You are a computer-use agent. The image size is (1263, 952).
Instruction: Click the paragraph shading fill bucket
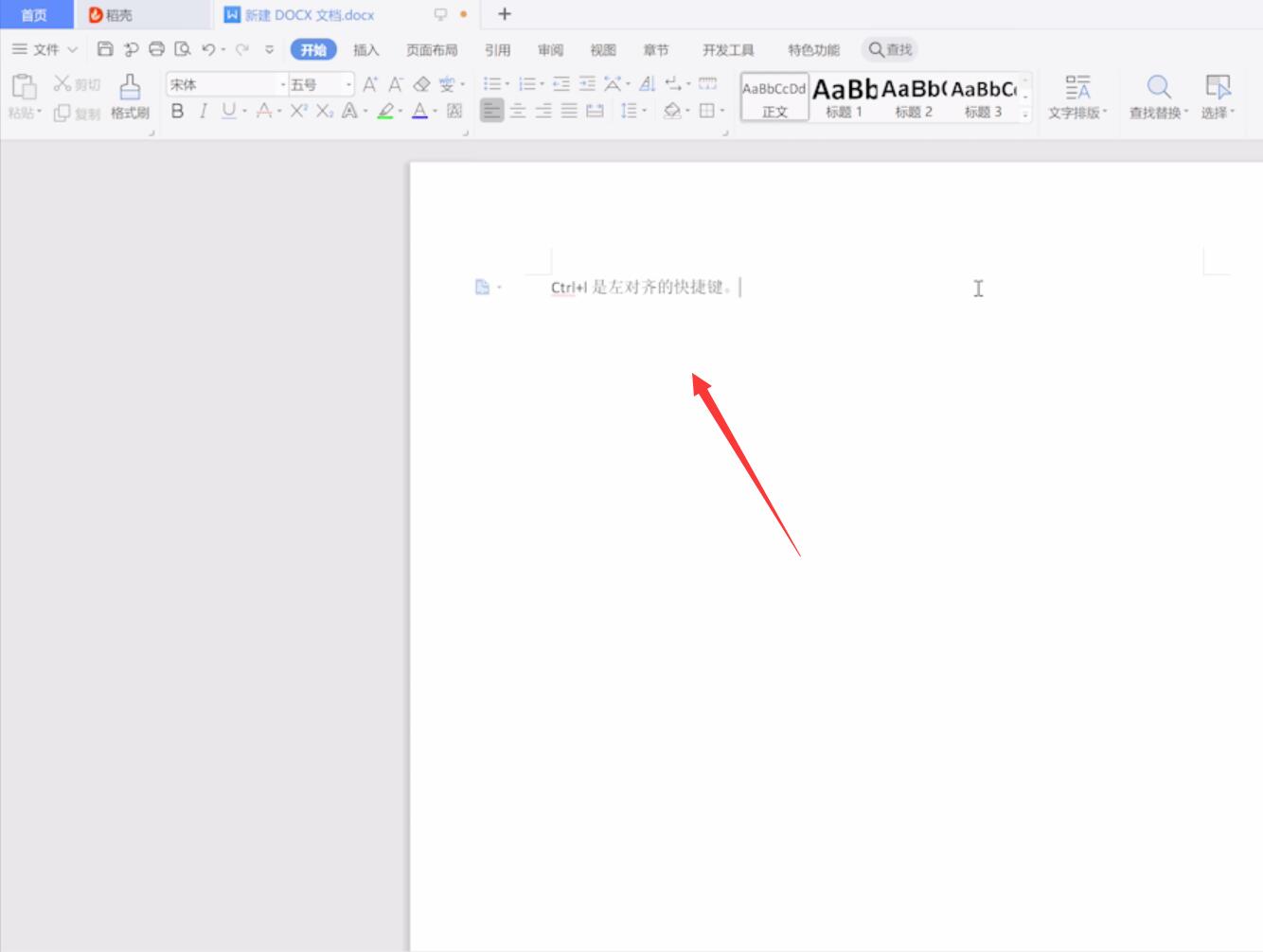click(672, 111)
